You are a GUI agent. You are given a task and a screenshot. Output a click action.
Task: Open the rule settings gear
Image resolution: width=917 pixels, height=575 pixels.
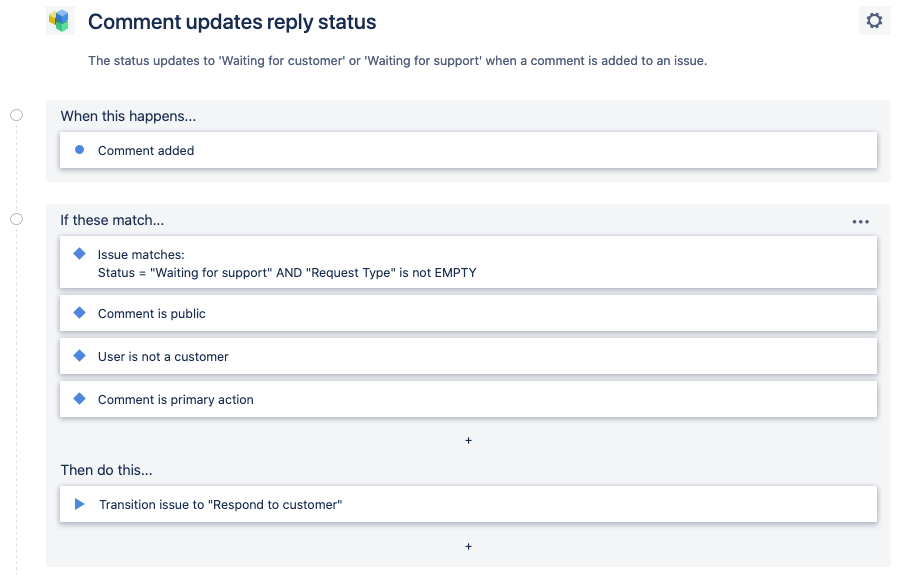coord(874,20)
